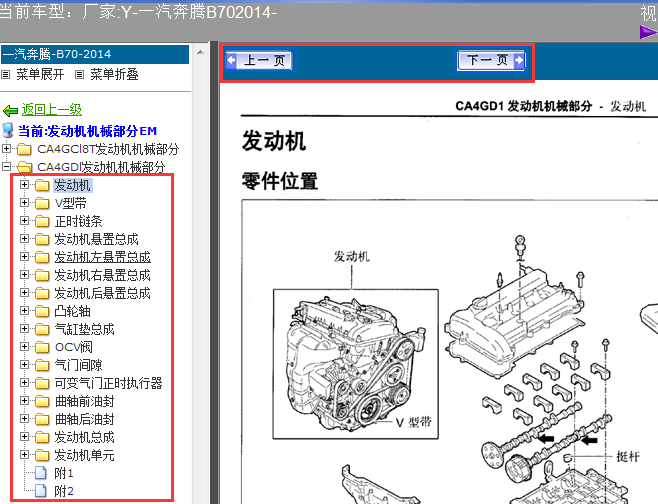658x504 pixels.
Task: Click the folder icon for CA4GCI8T发动机机械部分
Action: click(24, 149)
